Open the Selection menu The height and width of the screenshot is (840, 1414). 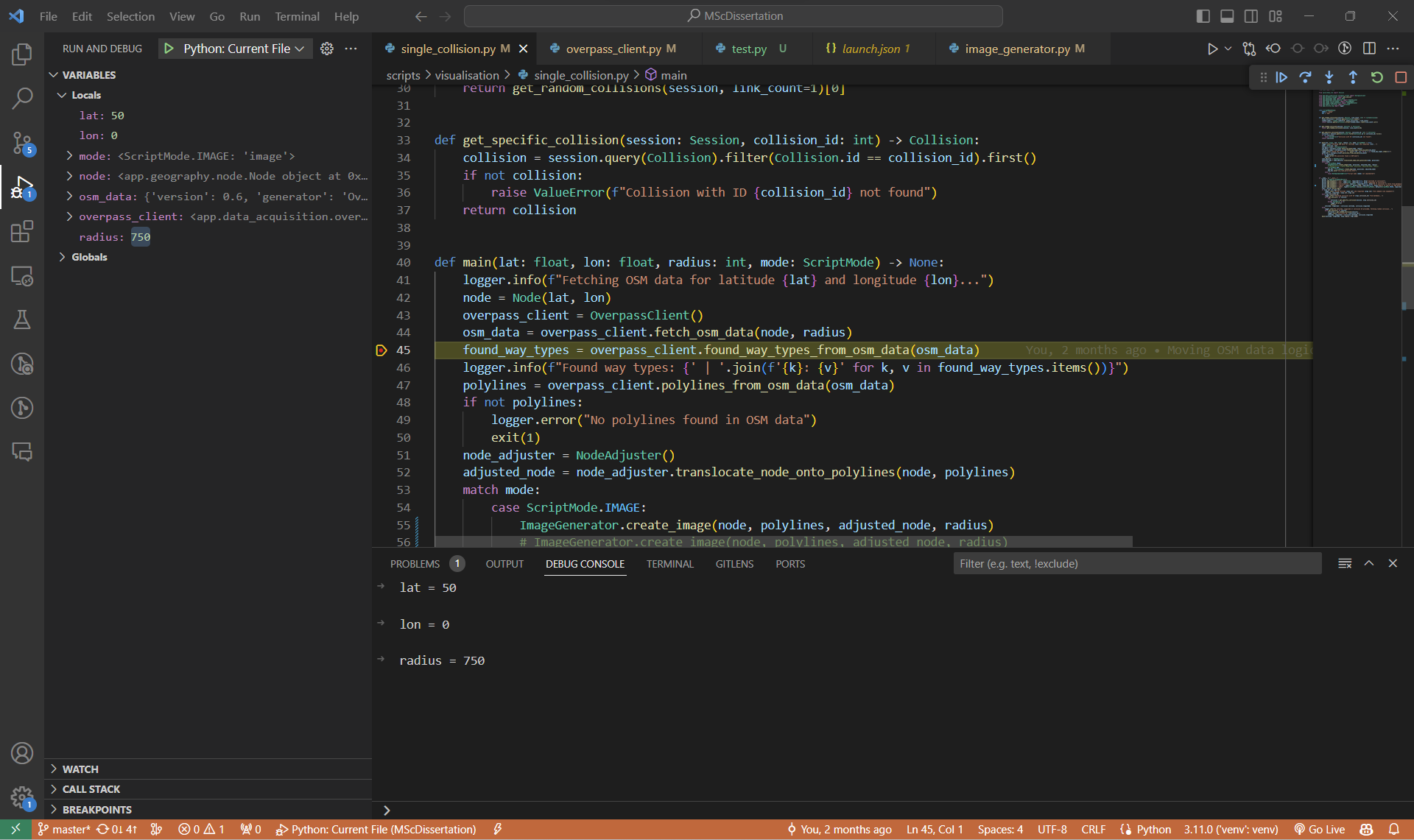tap(130, 16)
